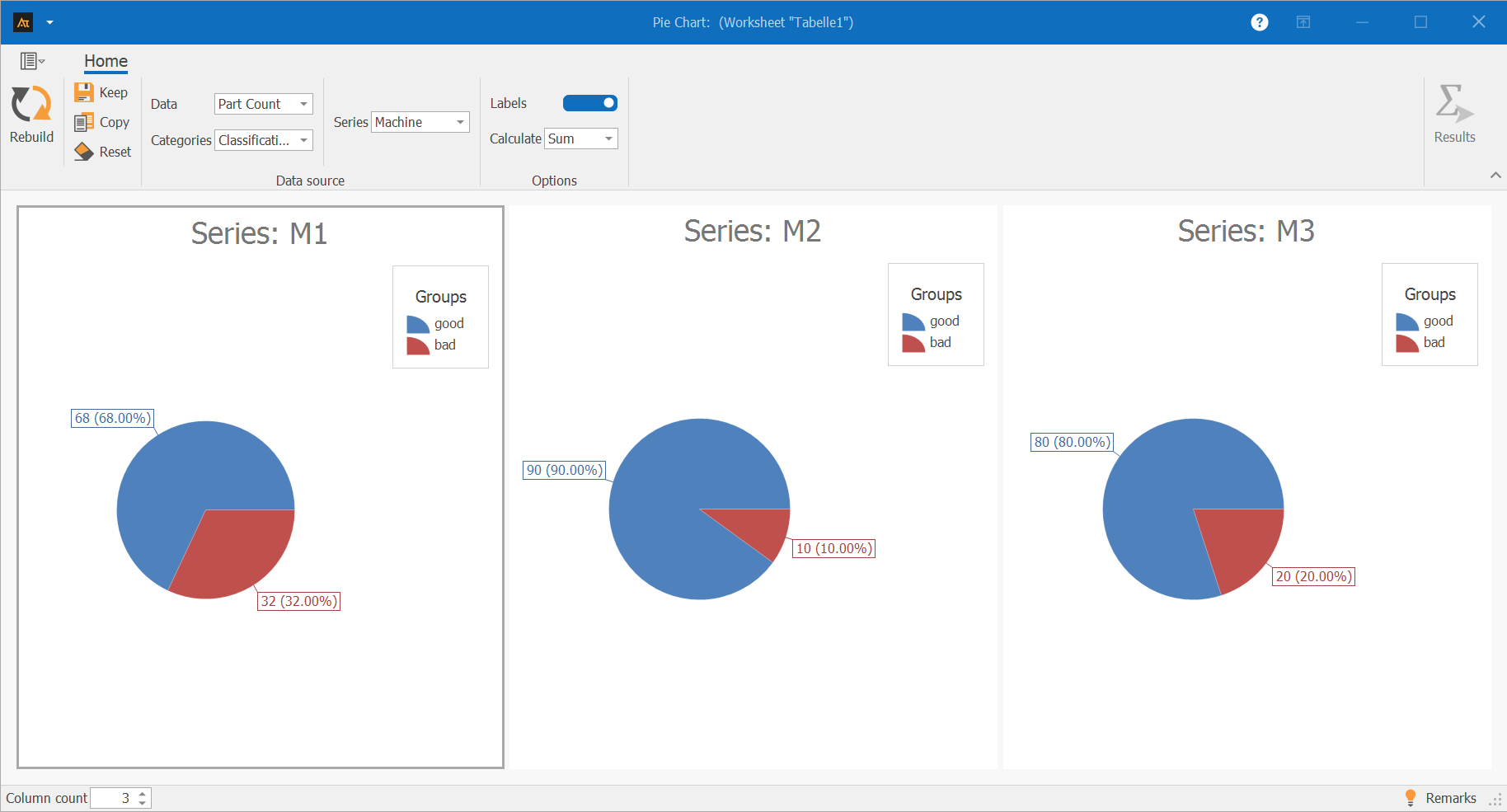Expand the Calculate dropdown showing Sum

[580, 138]
